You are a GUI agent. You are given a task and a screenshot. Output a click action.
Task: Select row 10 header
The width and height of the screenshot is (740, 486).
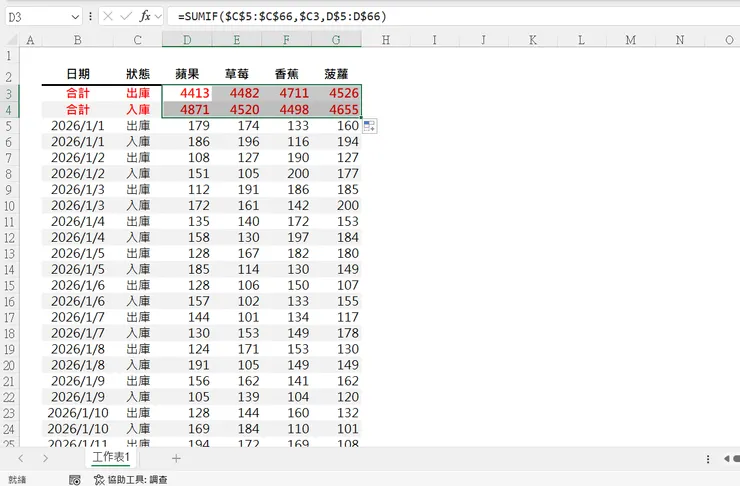point(9,206)
